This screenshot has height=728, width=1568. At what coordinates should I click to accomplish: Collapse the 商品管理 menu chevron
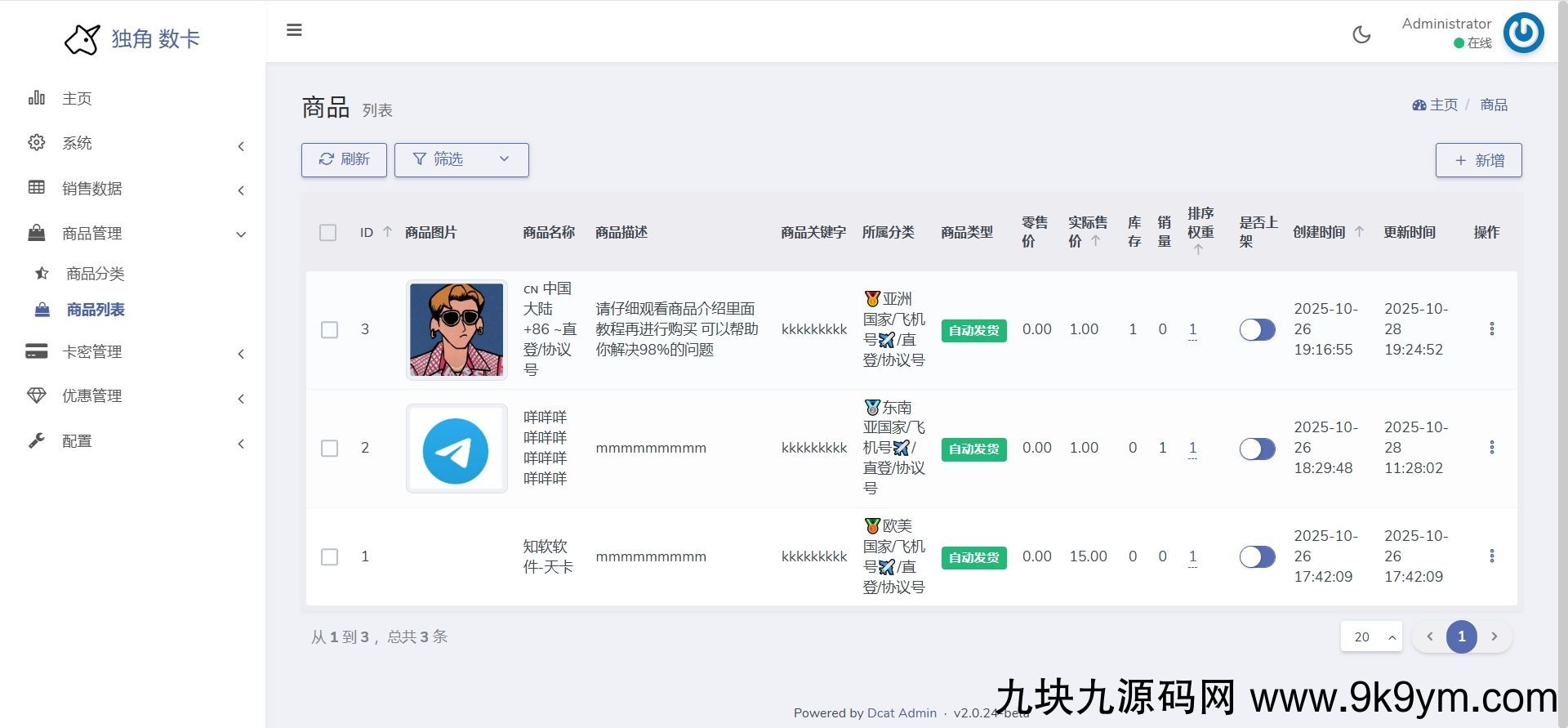click(241, 234)
